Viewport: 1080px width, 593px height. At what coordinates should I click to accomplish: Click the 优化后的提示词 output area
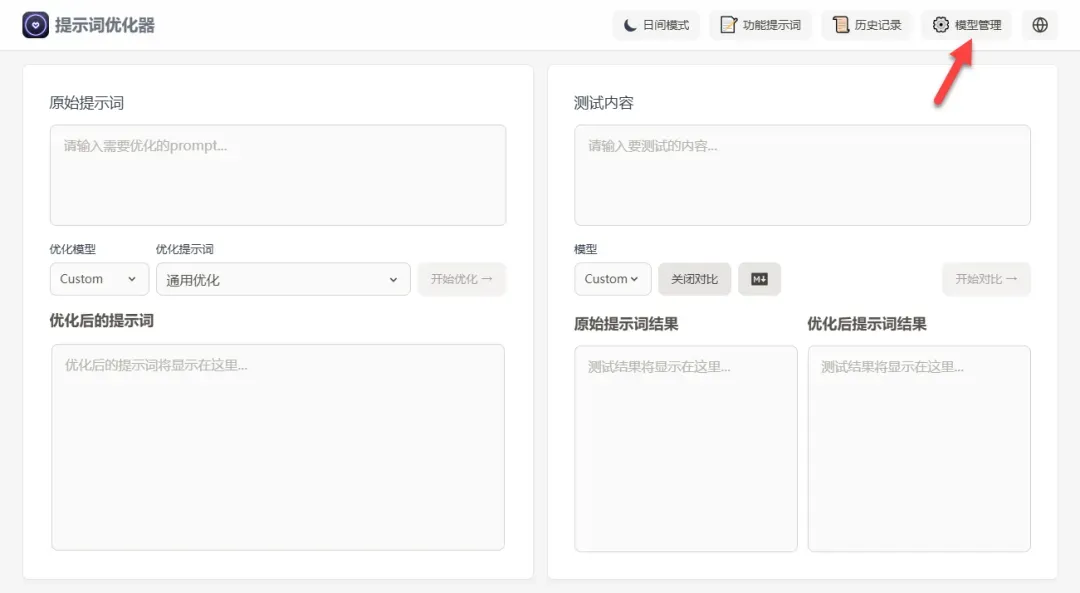tap(278, 447)
